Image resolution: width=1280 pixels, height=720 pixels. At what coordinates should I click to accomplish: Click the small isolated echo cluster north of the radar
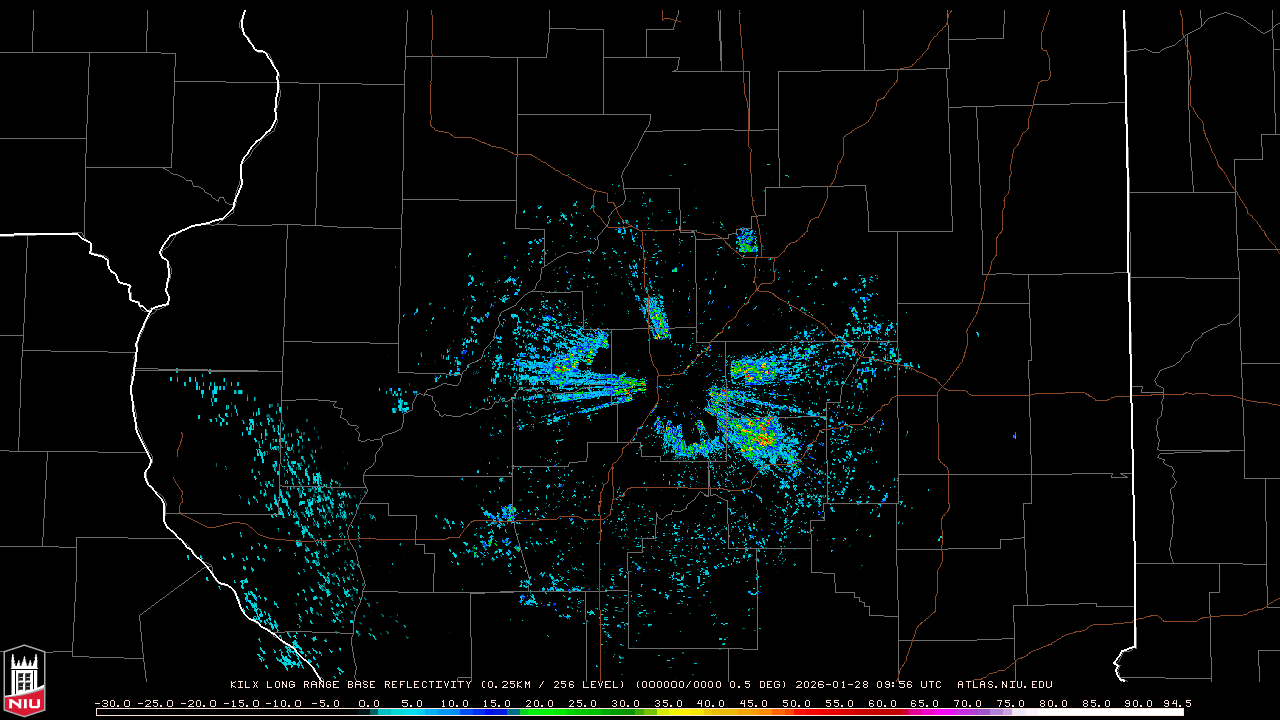746,240
